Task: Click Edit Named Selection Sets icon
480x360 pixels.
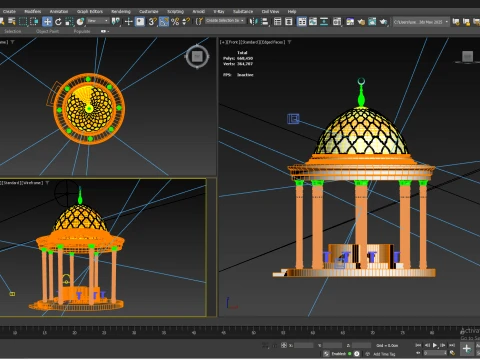Action: coord(199,22)
